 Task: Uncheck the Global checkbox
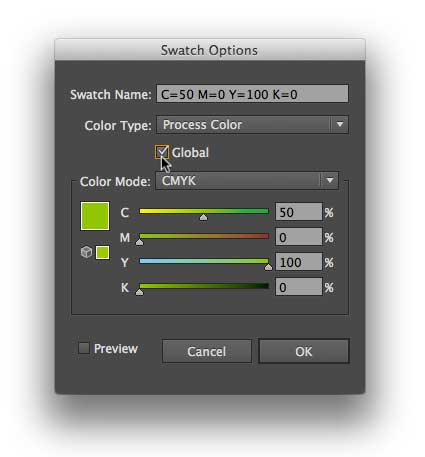(162, 152)
